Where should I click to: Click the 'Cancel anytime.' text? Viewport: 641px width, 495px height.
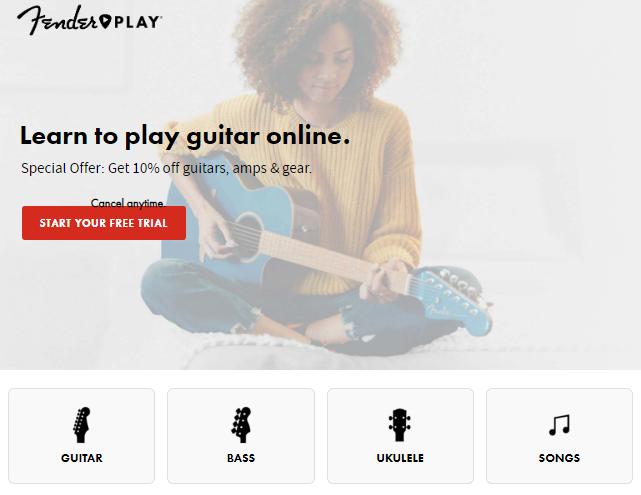click(128, 203)
